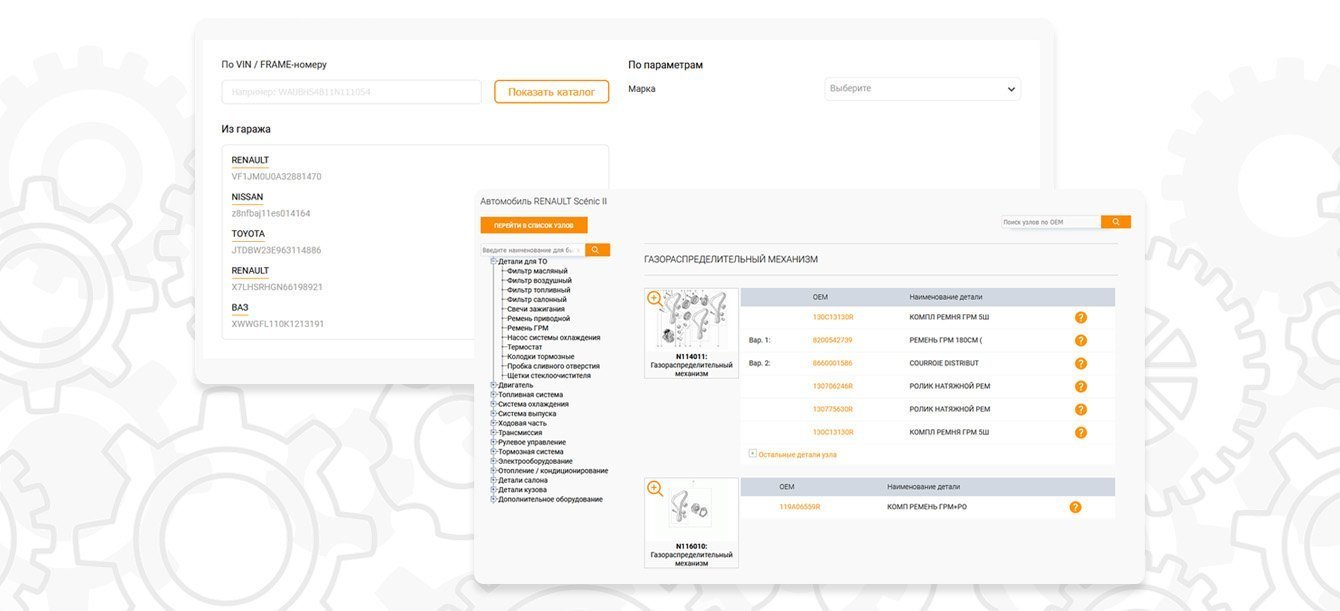The height and width of the screenshot is (611, 1340).
Task: Open help icon for КОМП РЕМЕНЬ ГРМ+РО row
Action: coord(1075,507)
